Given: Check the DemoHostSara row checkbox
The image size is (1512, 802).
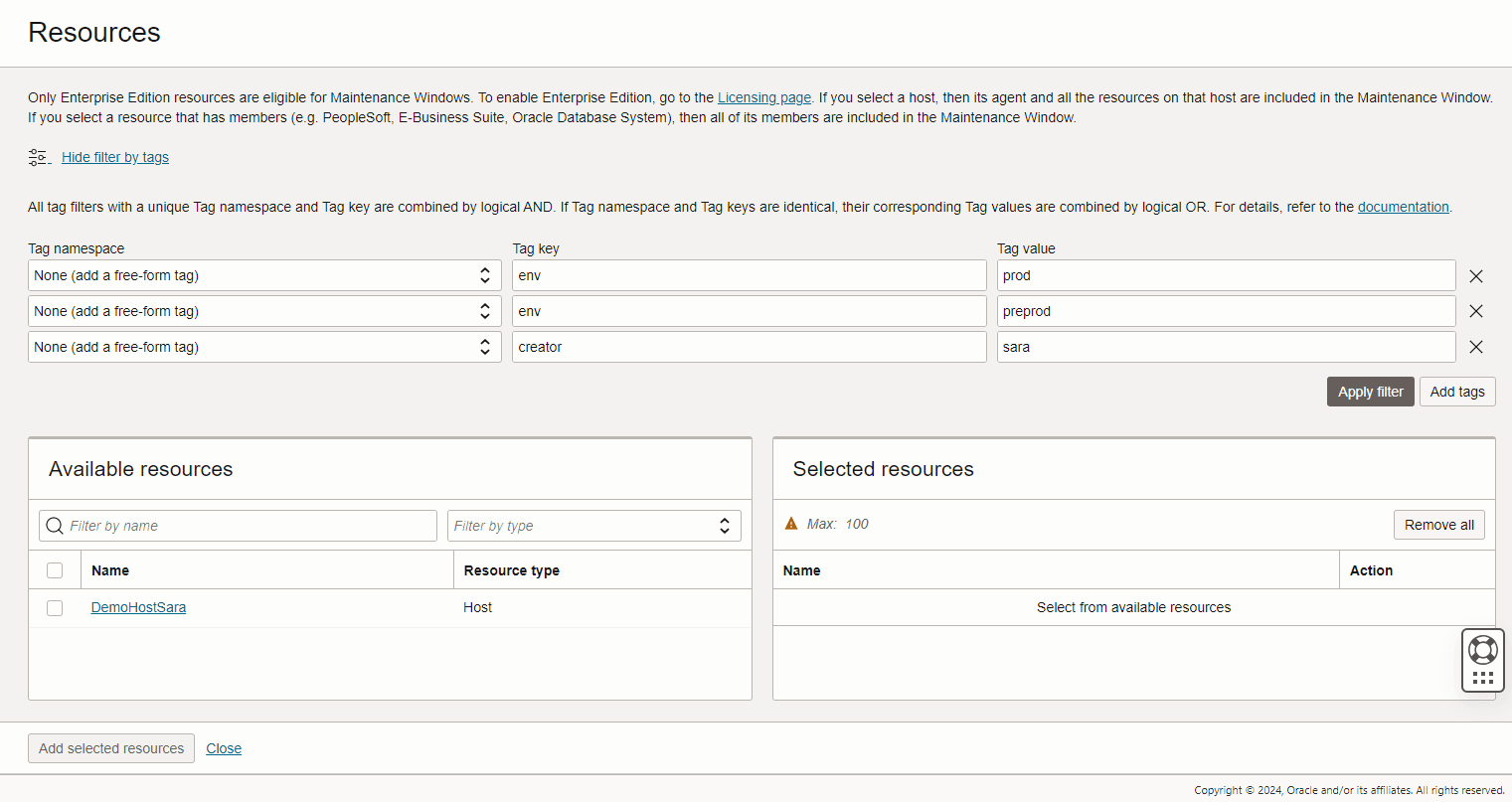Looking at the screenshot, I should [55, 607].
